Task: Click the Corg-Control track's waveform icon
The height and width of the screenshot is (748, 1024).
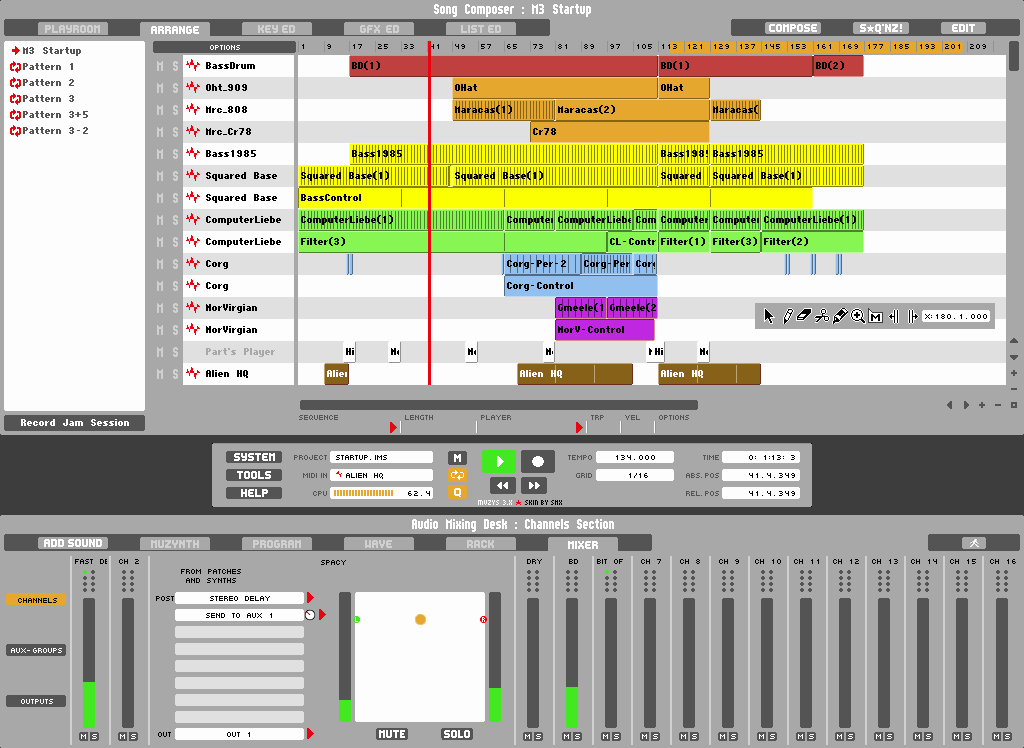Action: coord(192,285)
